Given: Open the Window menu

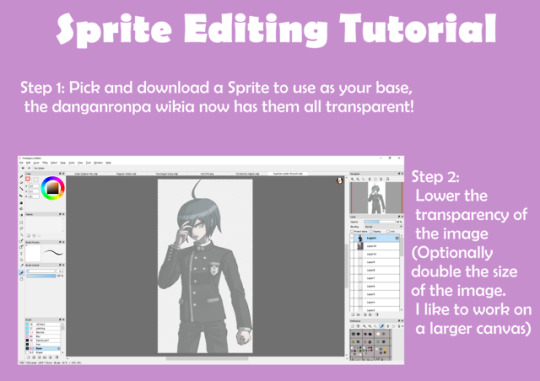Looking at the screenshot, I should pos(98,163).
